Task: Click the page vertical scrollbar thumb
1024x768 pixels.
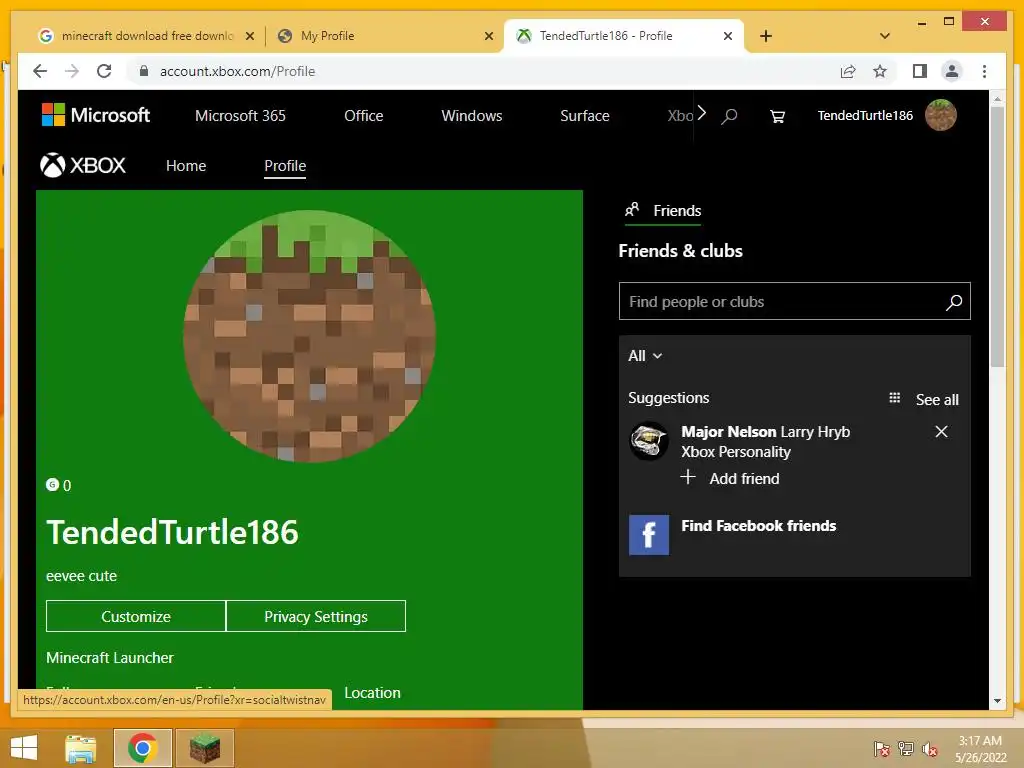Action: point(997,236)
